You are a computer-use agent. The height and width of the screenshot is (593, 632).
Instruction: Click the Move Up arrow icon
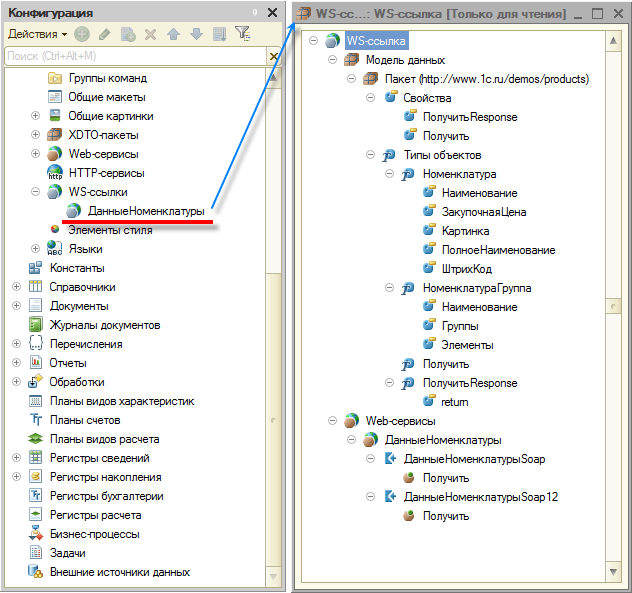173,34
